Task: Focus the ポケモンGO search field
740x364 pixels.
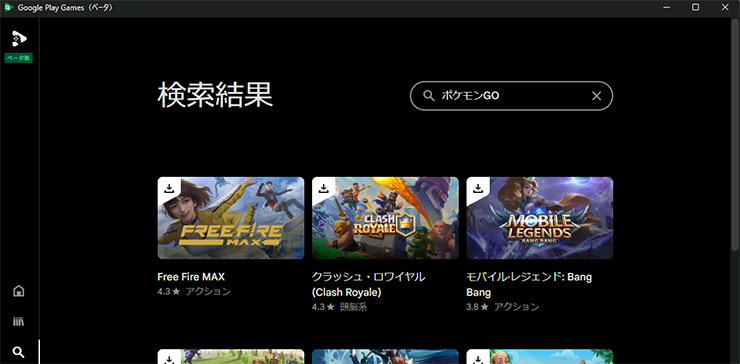Action: [511, 96]
